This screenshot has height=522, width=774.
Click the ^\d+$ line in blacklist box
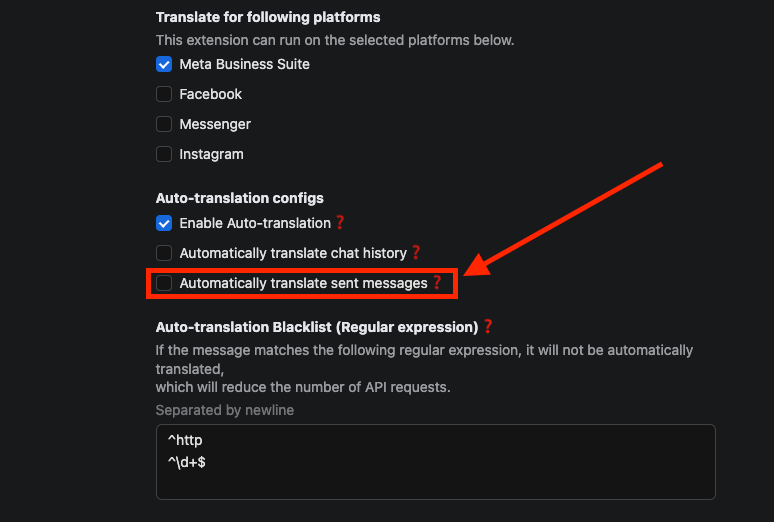pos(188,462)
